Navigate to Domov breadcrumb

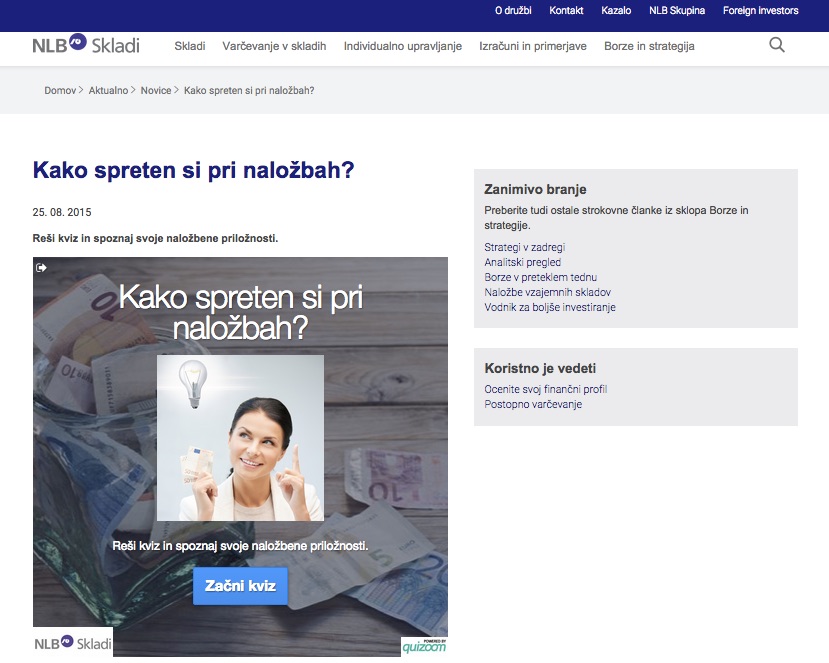[x=60, y=90]
